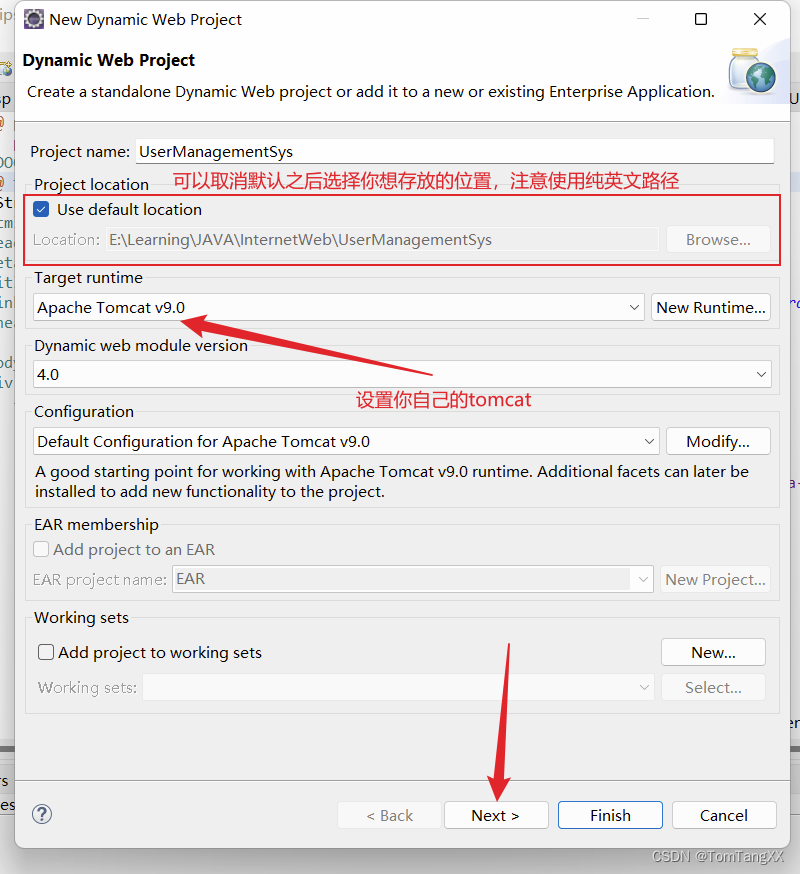800x874 pixels.
Task: Click the configuration description text
Action: (391, 482)
